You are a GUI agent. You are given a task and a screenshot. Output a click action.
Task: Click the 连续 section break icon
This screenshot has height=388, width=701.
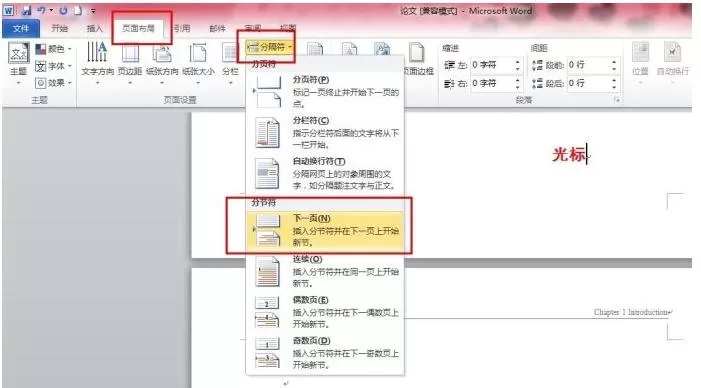[268, 271]
